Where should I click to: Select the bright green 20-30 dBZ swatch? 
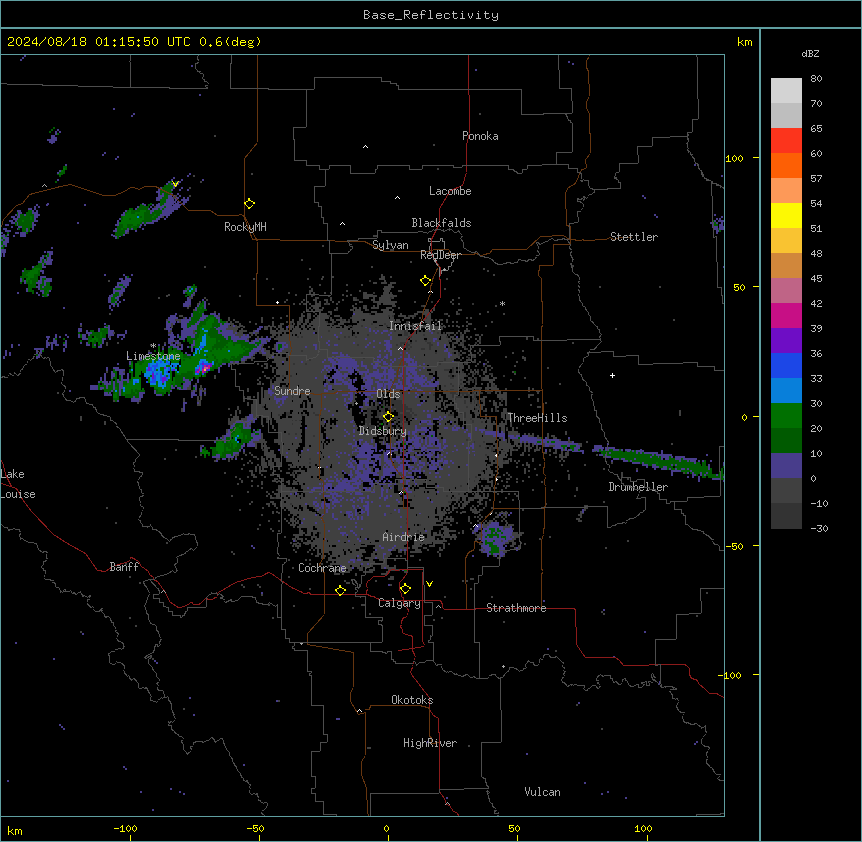[786, 416]
